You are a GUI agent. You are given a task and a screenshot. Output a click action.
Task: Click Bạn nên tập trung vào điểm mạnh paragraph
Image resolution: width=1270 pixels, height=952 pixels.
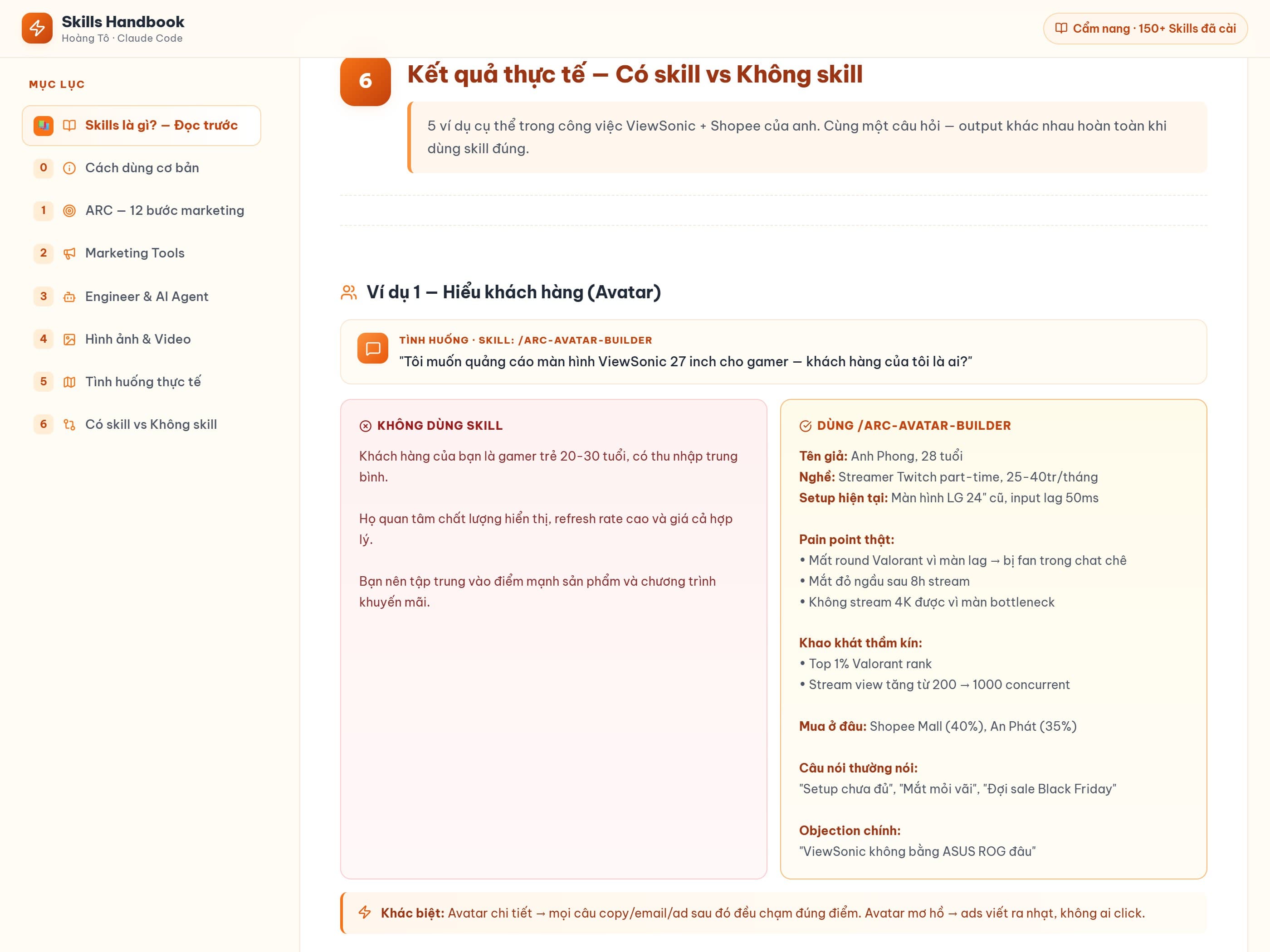[537, 592]
